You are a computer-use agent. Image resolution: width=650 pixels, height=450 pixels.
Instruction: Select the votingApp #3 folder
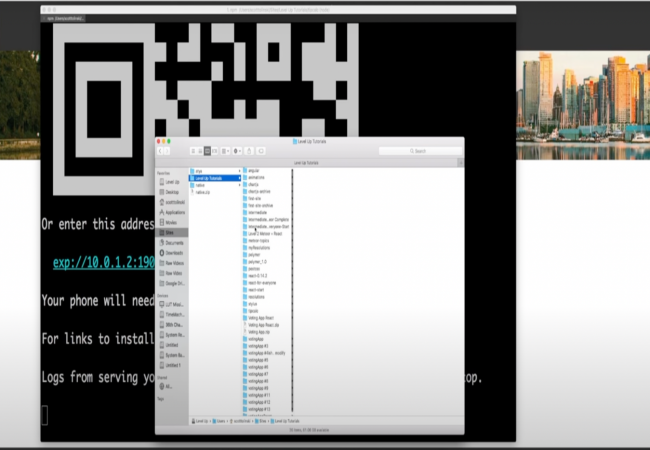coord(256,346)
